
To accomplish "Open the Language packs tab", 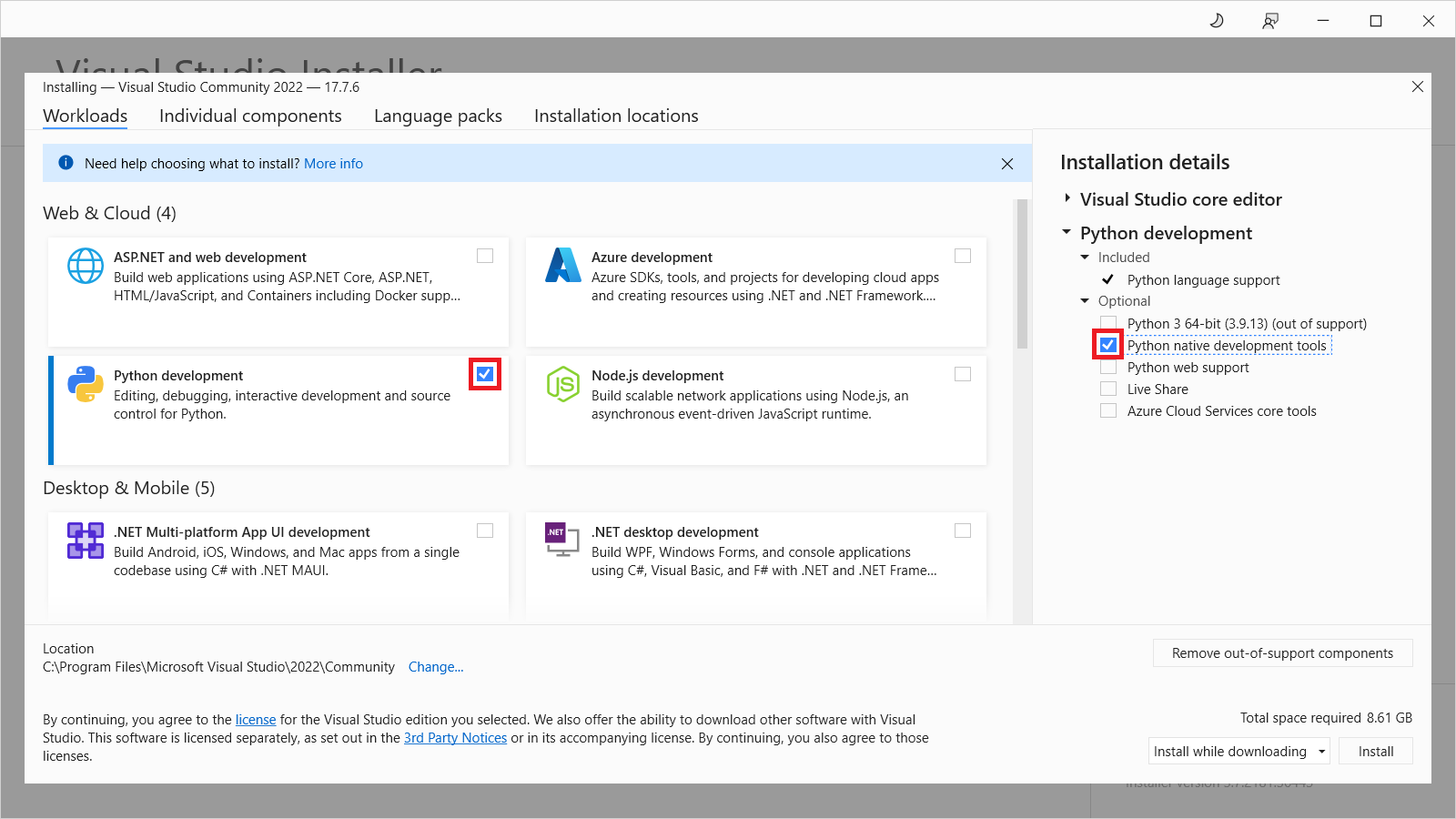I will [x=438, y=116].
